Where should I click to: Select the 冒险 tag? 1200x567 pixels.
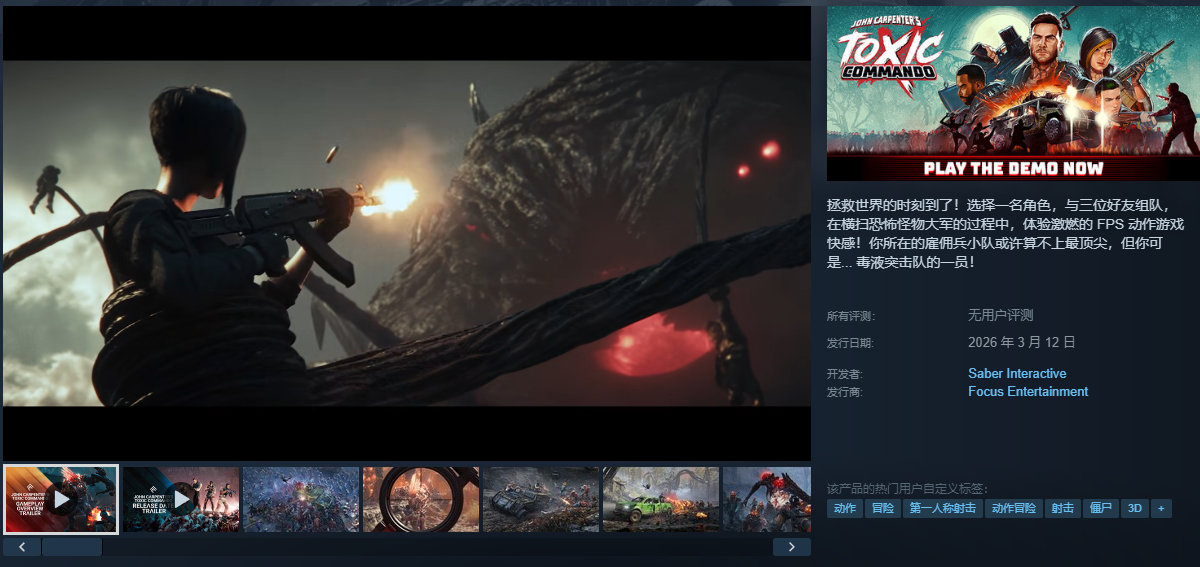coord(882,508)
